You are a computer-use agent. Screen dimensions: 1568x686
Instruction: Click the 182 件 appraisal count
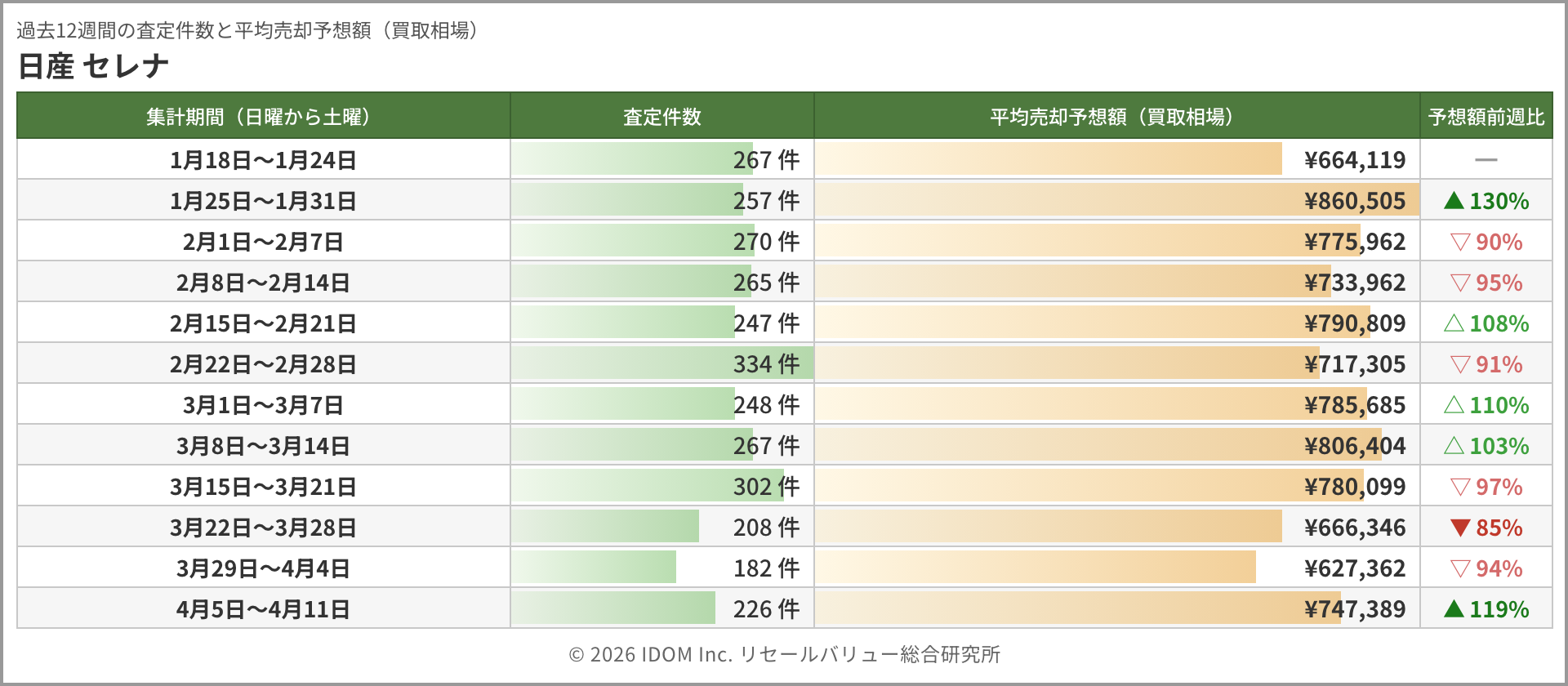tap(766, 568)
